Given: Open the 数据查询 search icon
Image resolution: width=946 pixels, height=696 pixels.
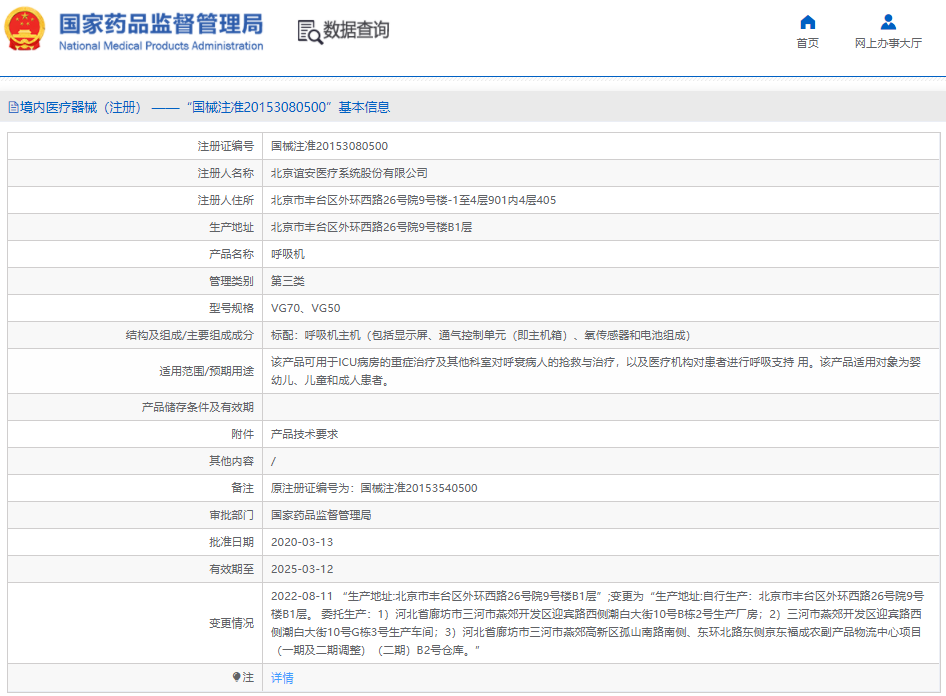Looking at the screenshot, I should click(310, 31).
